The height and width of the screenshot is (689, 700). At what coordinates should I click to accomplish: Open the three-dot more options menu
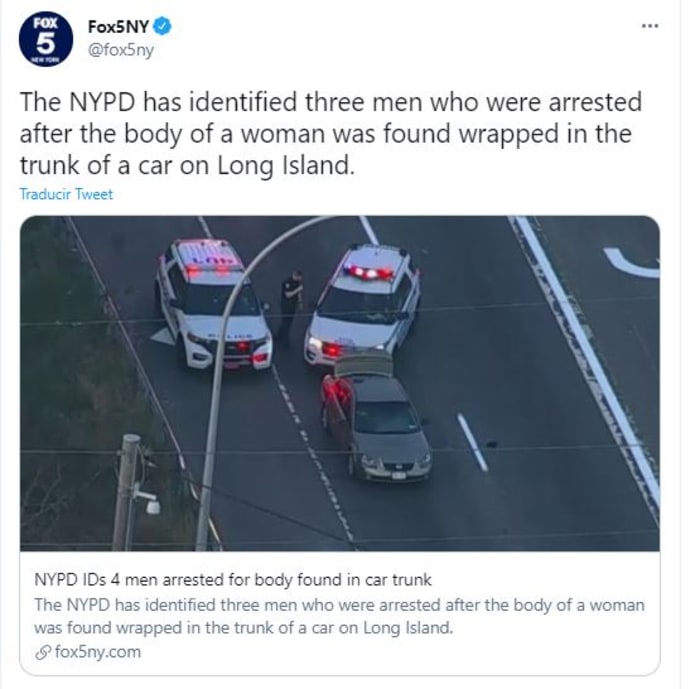point(650,26)
